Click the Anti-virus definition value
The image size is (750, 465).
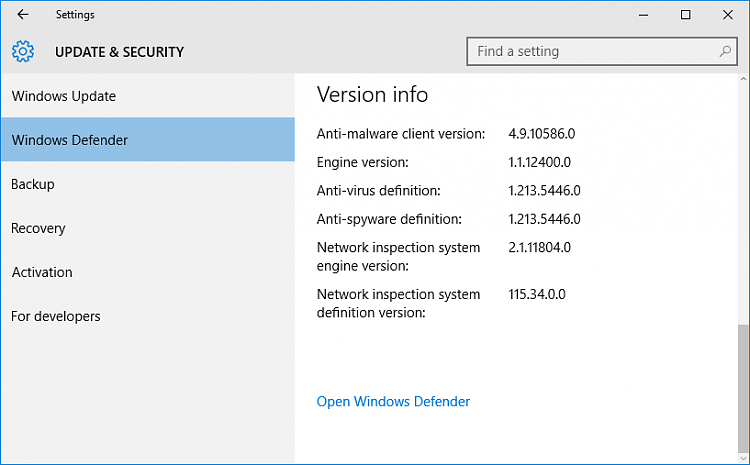click(x=544, y=190)
